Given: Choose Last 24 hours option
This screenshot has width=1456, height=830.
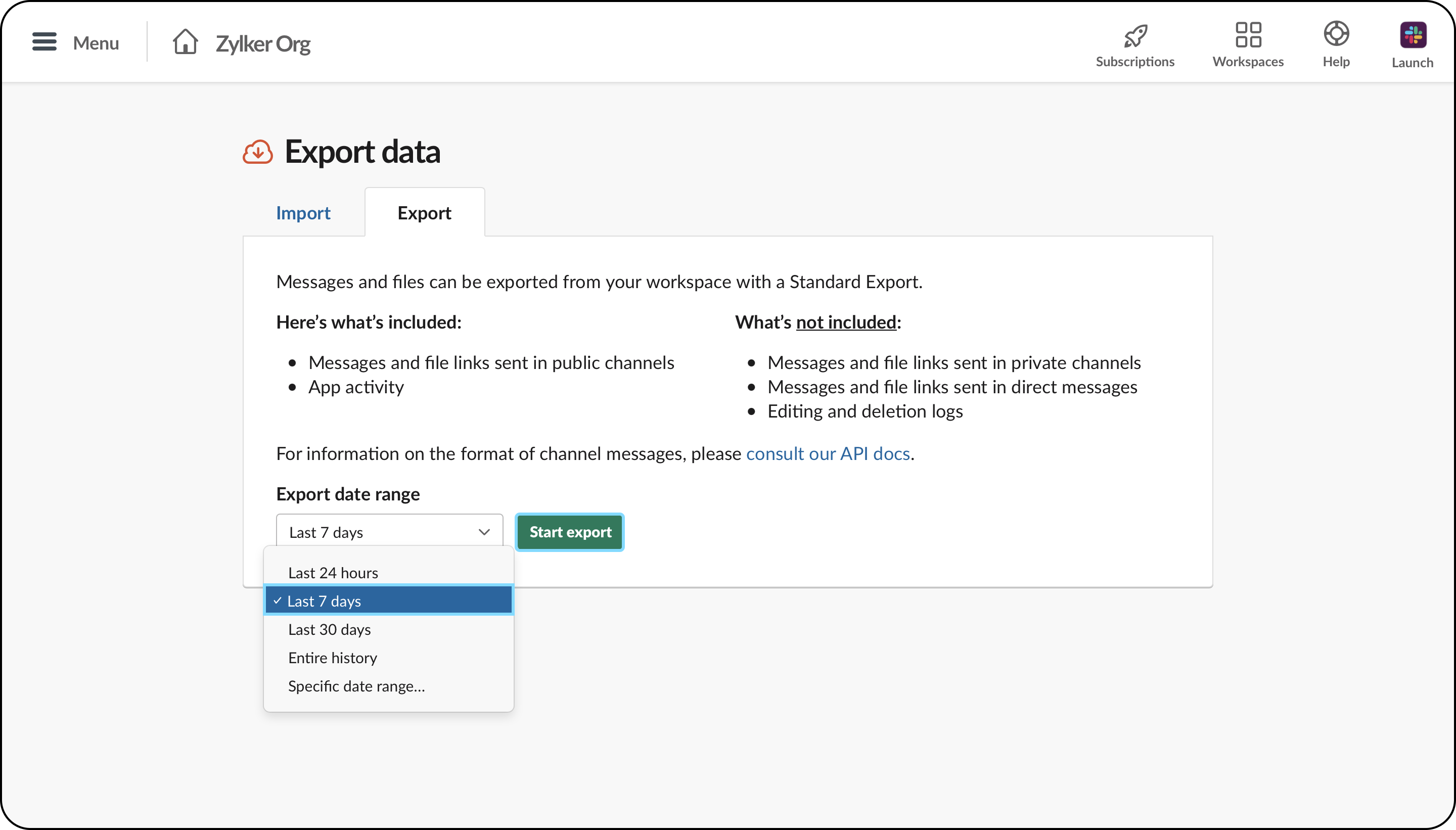Looking at the screenshot, I should point(333,572).
